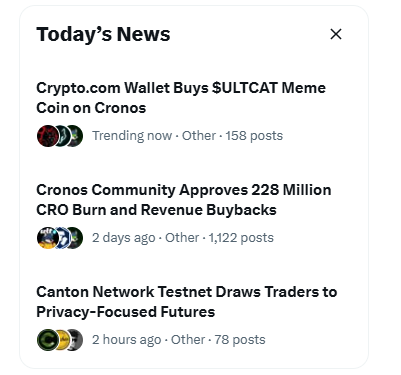
Task: Open the Canton Network Testnet Draws Traders headline
Action: click(187, 302)
